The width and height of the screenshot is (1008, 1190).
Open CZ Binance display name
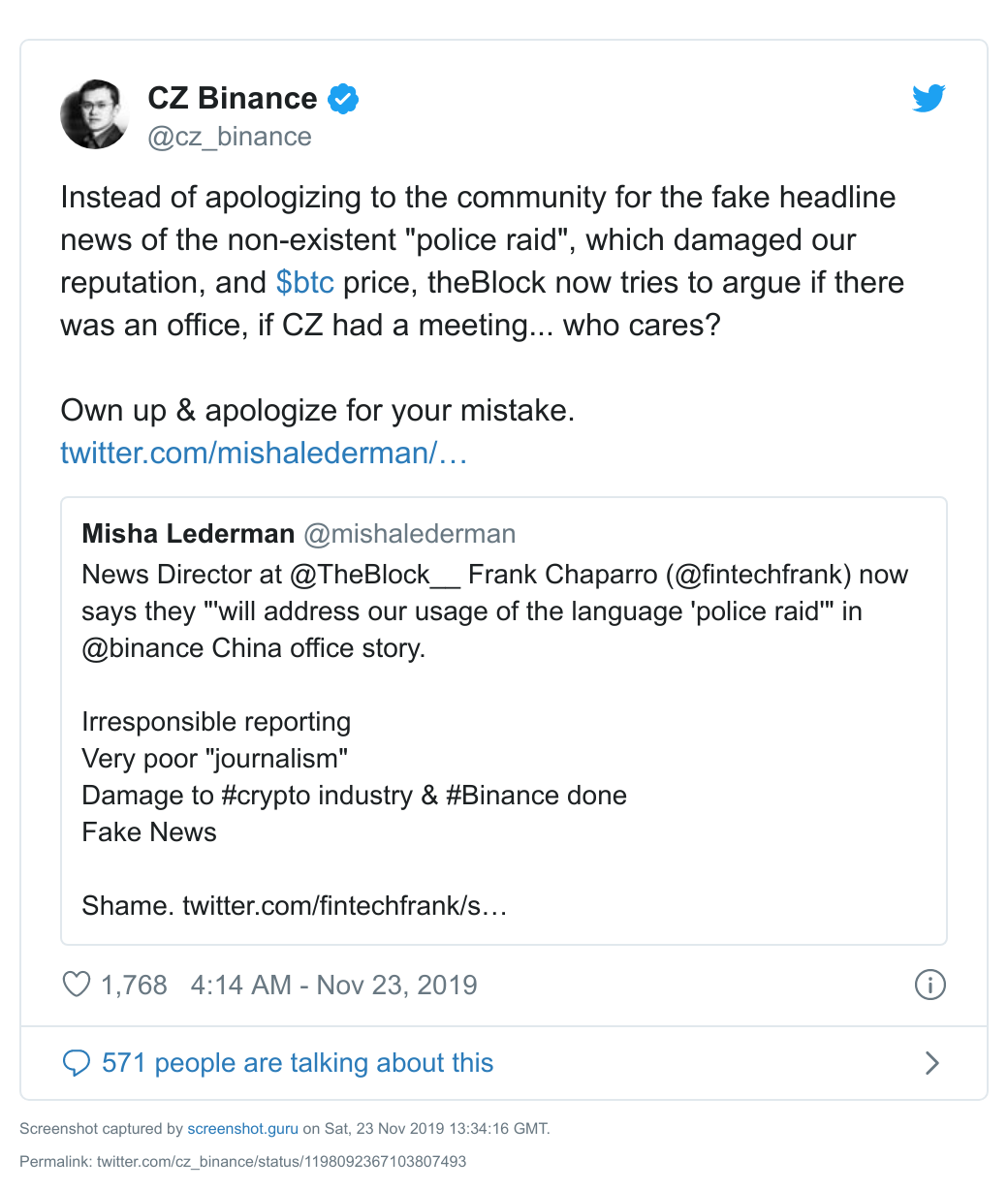(x=233, y=98)
